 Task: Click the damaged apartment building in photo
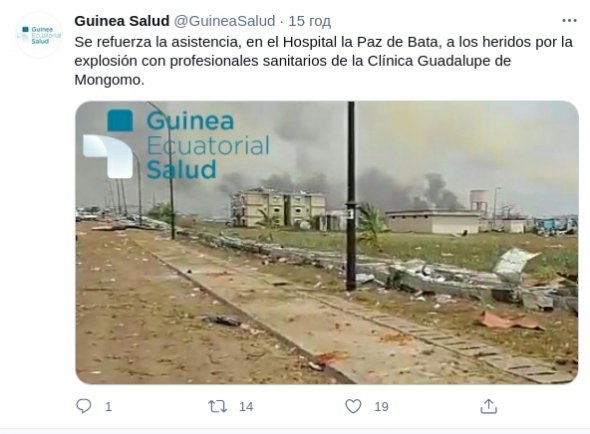coord(278,207)
